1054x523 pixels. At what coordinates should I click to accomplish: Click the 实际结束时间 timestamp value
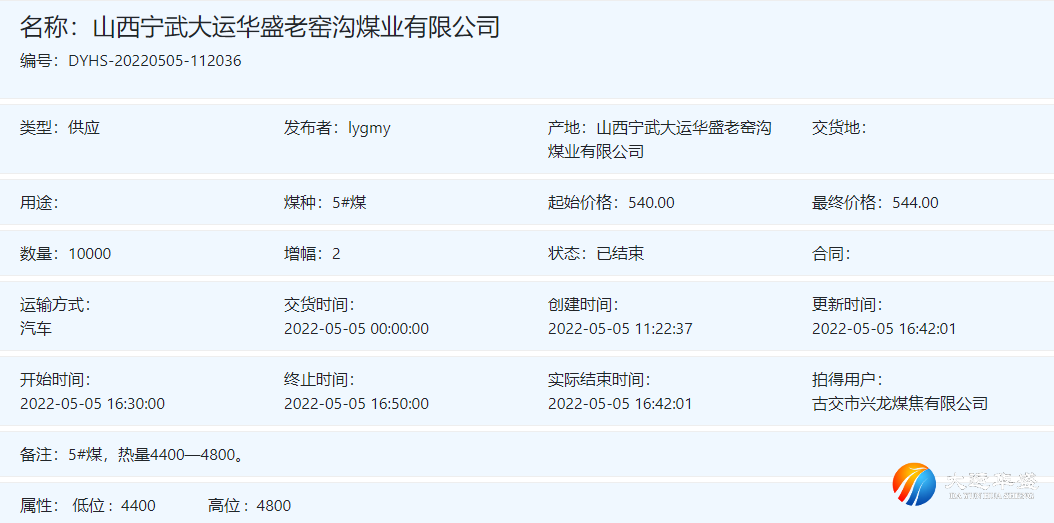coord(620,404)
